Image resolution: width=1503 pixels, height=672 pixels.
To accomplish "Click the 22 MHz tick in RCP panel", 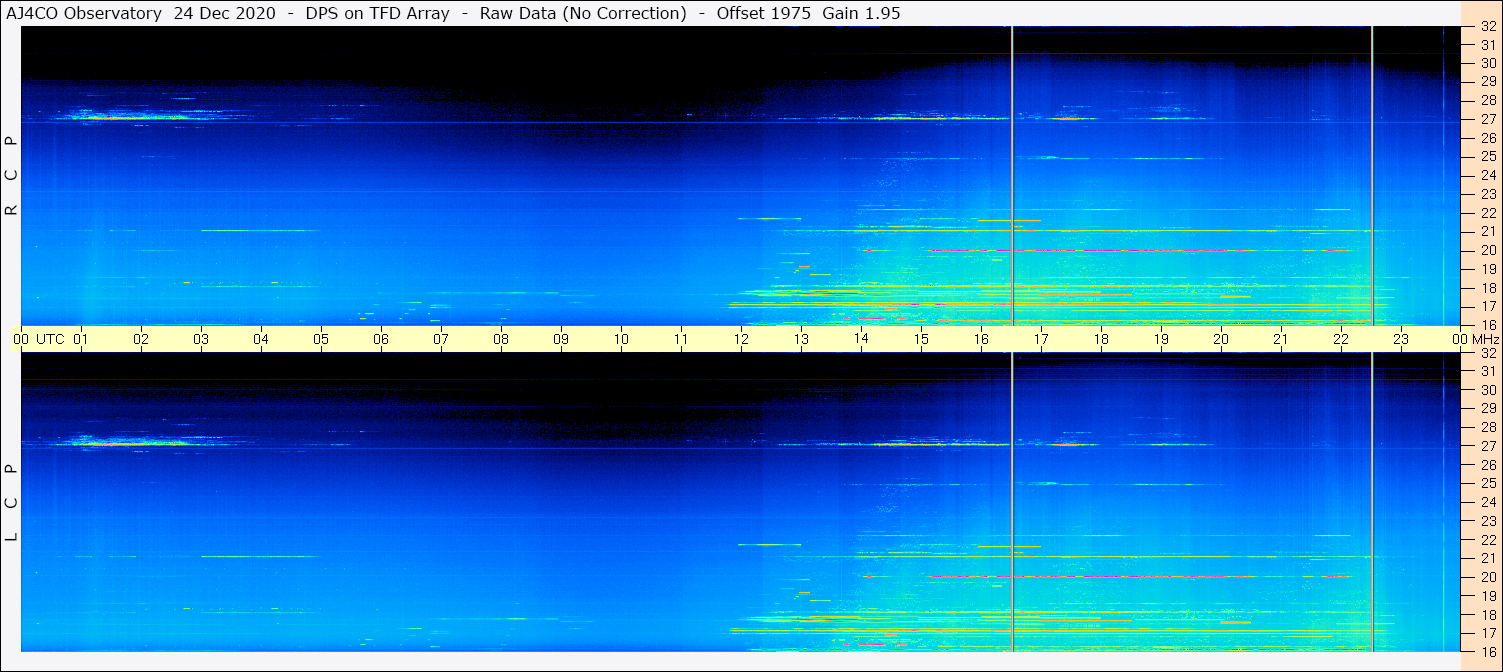I will click(x=1488, y=213).
